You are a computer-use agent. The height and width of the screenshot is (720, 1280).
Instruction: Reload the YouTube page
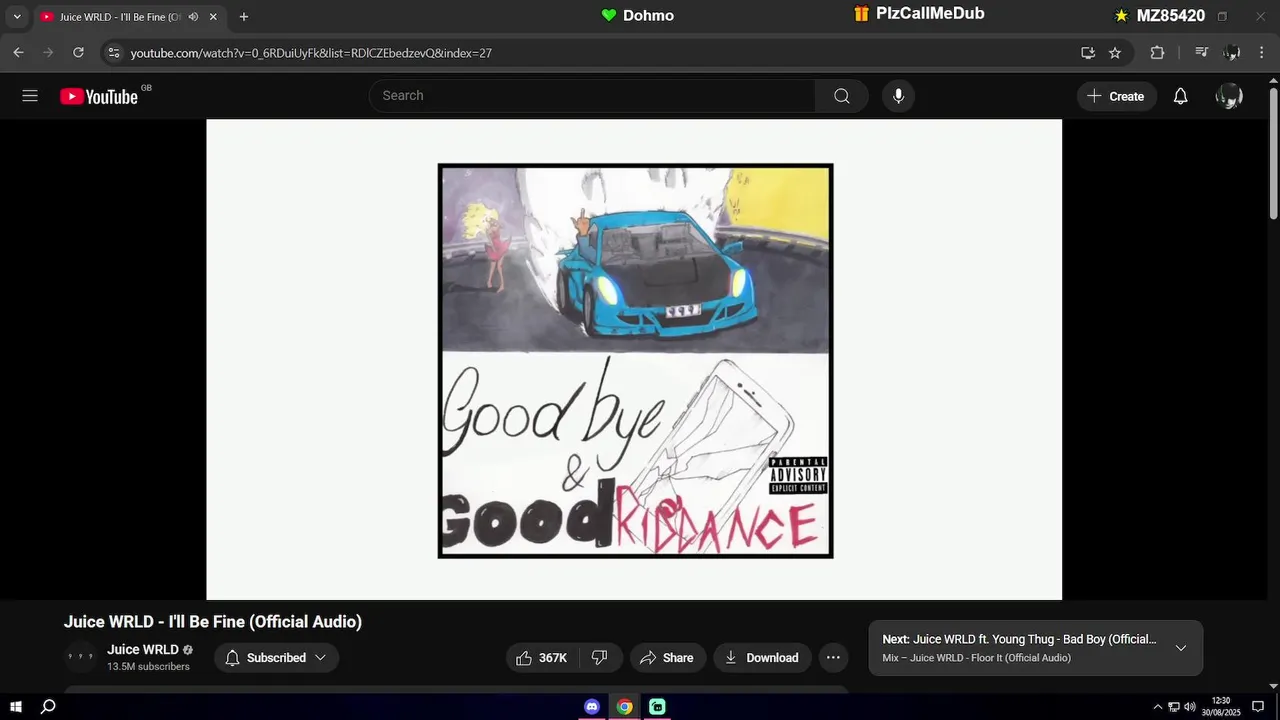point(78,53)
